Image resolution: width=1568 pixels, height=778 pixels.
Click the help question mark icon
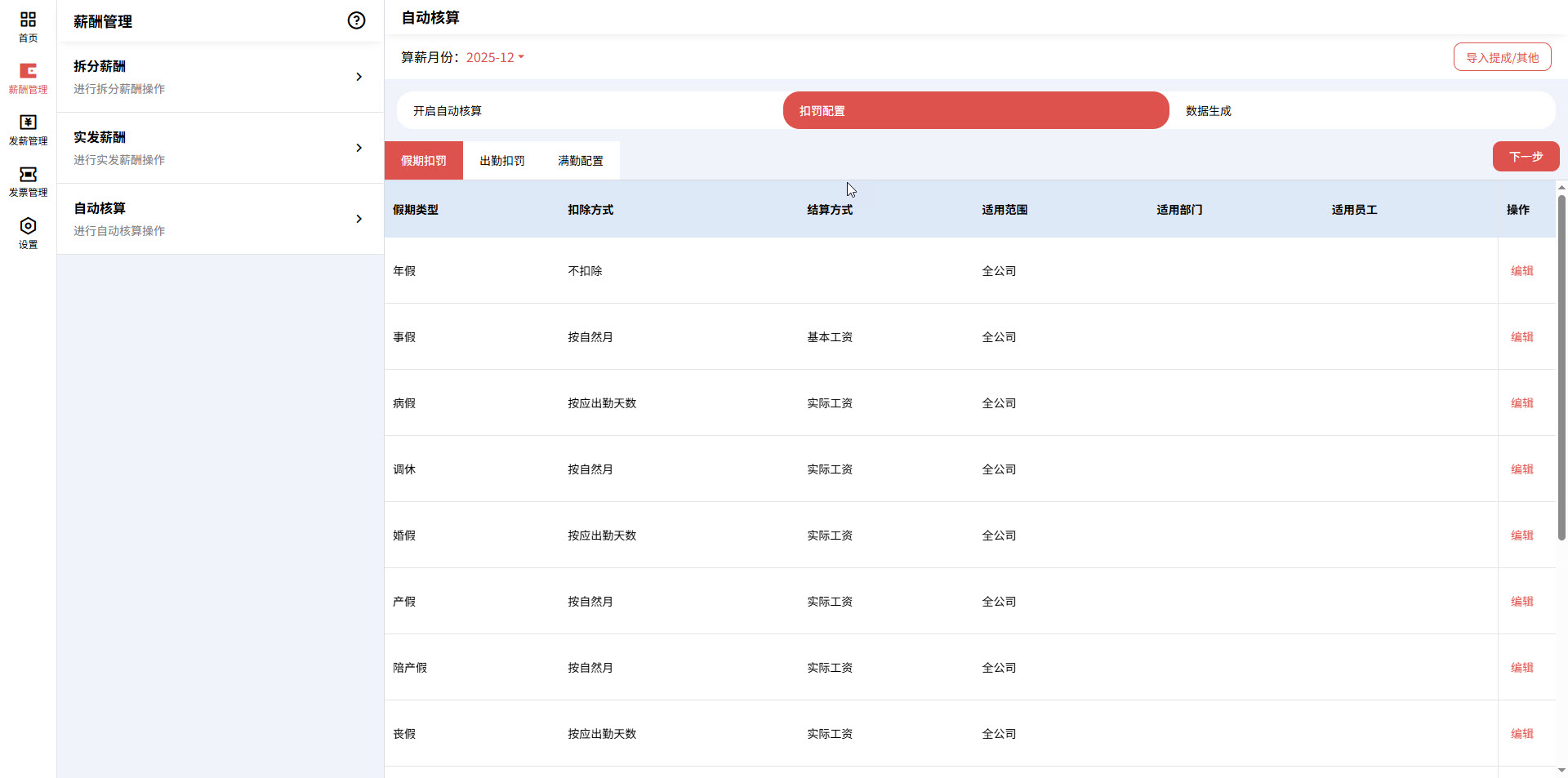(356, 20)
